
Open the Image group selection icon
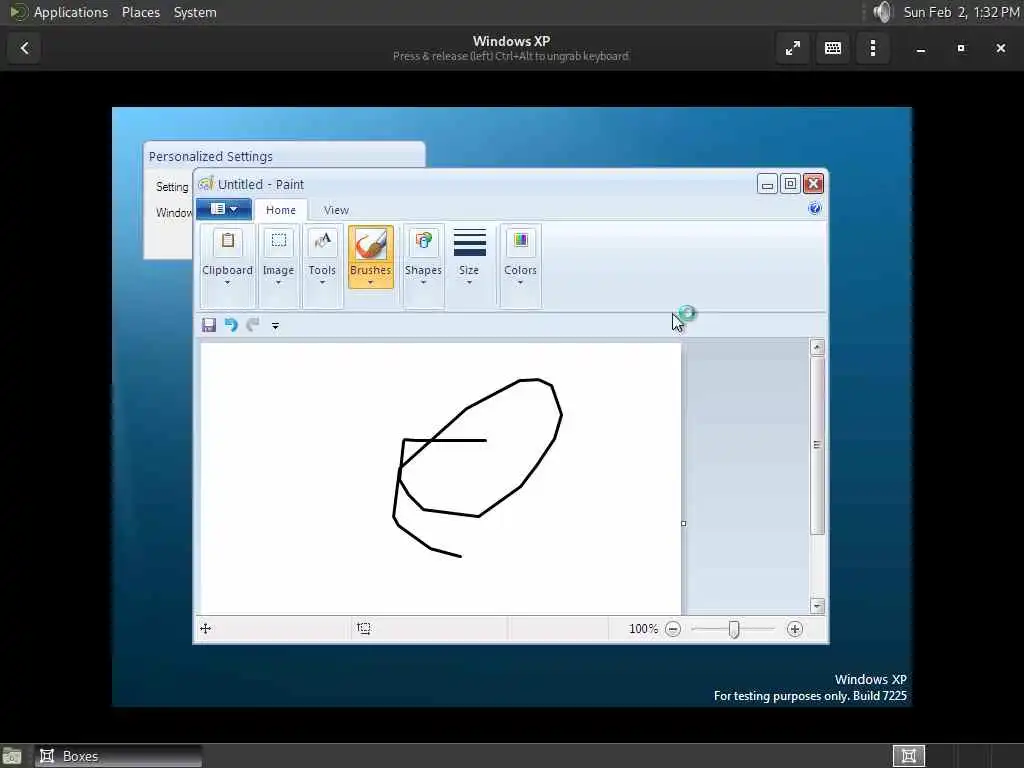[x=279, y=241]
